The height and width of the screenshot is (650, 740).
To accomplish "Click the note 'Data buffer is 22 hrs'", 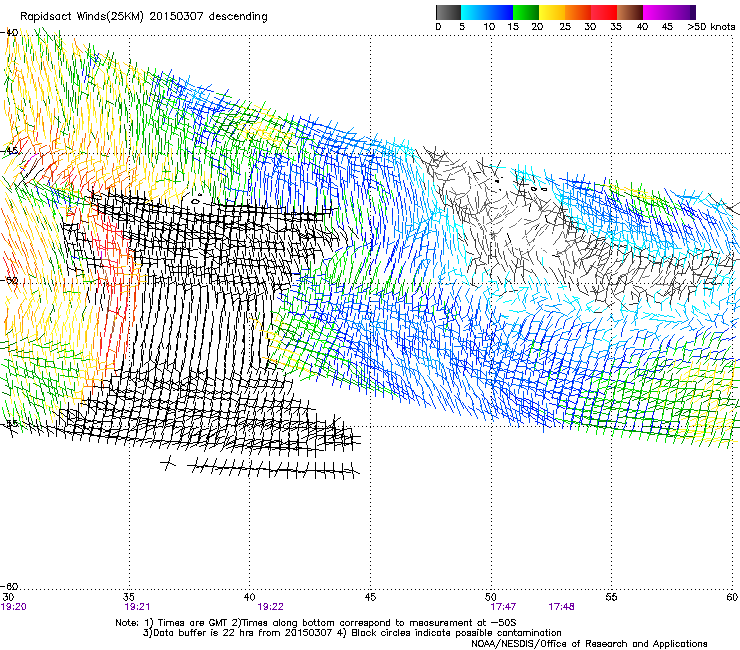I will click(204, 633).
